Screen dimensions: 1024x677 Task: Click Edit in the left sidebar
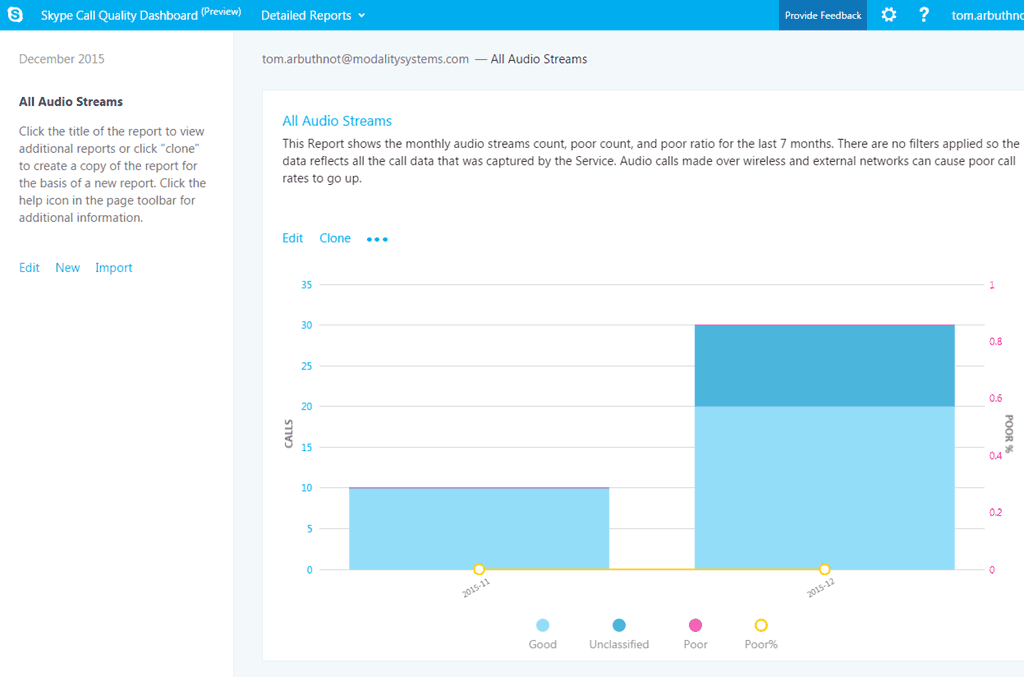pos(29,268)
